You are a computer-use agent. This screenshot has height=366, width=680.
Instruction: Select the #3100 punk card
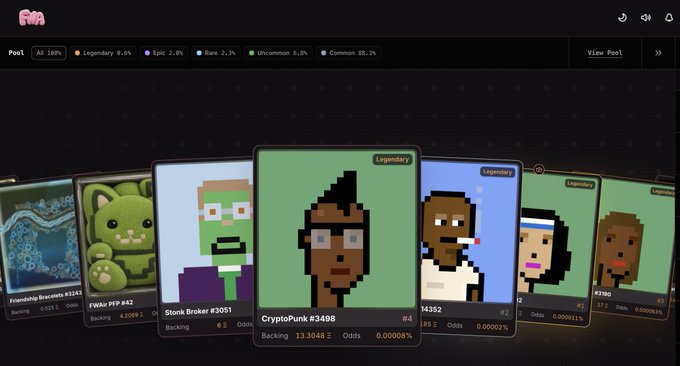632,248
